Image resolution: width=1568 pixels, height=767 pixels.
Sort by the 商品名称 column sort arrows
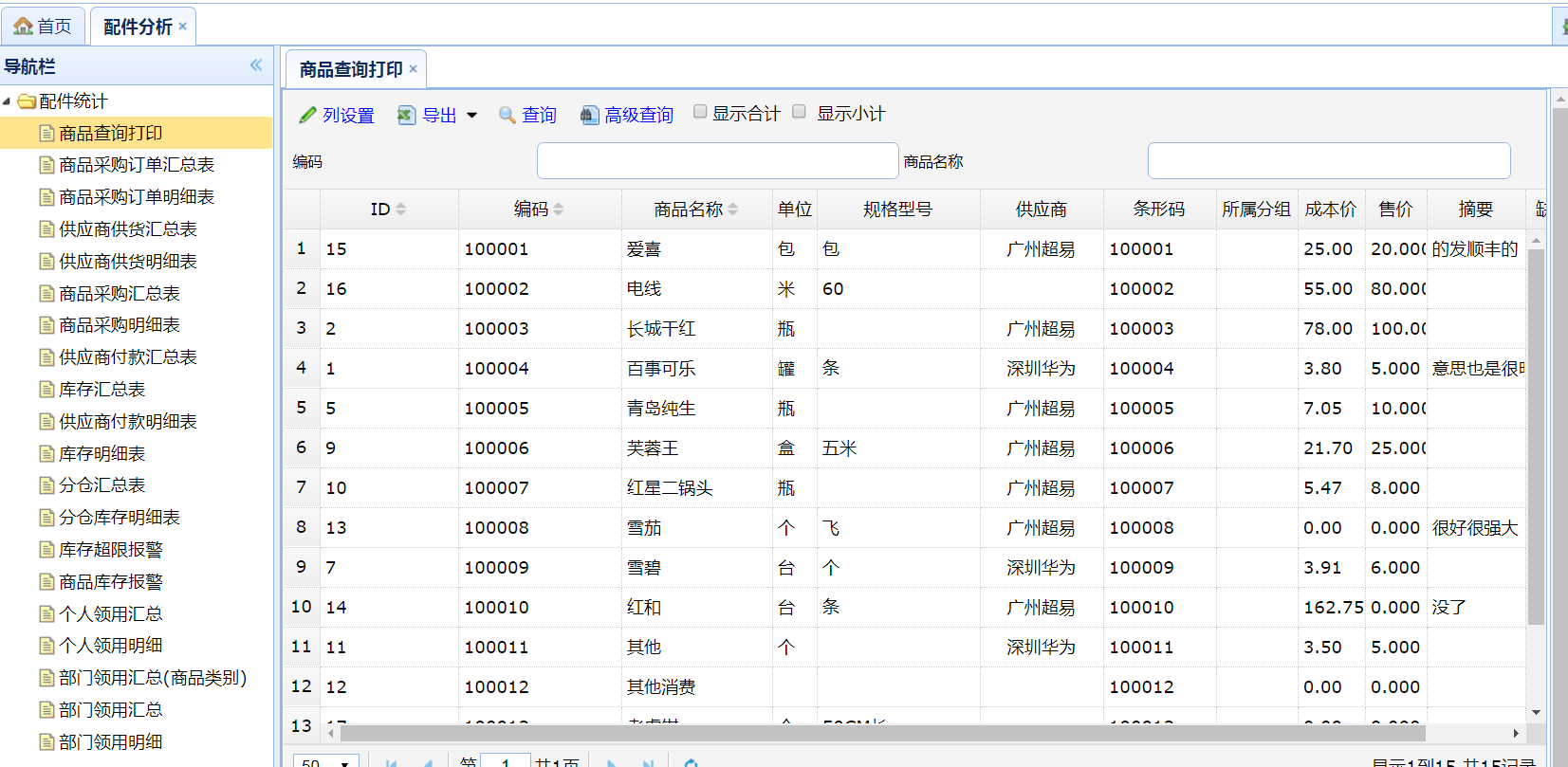[732, 210]
